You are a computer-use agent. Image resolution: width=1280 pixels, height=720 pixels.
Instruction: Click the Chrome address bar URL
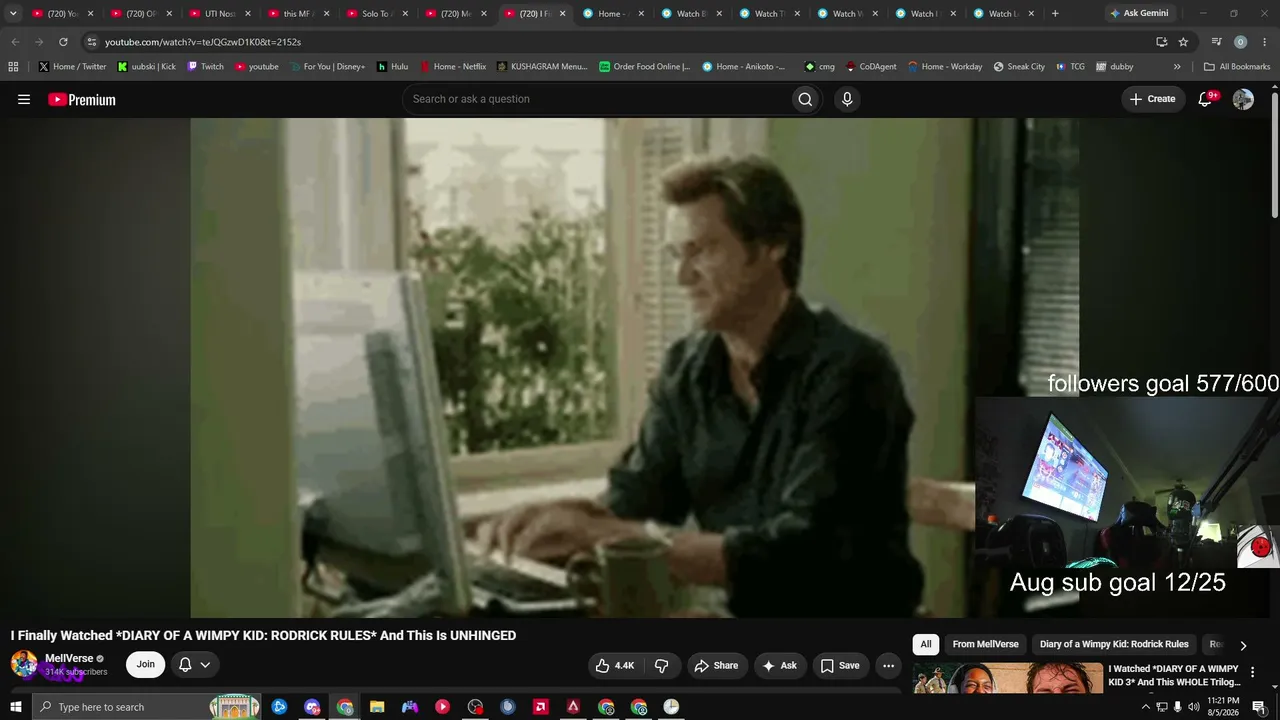(203, 42)
